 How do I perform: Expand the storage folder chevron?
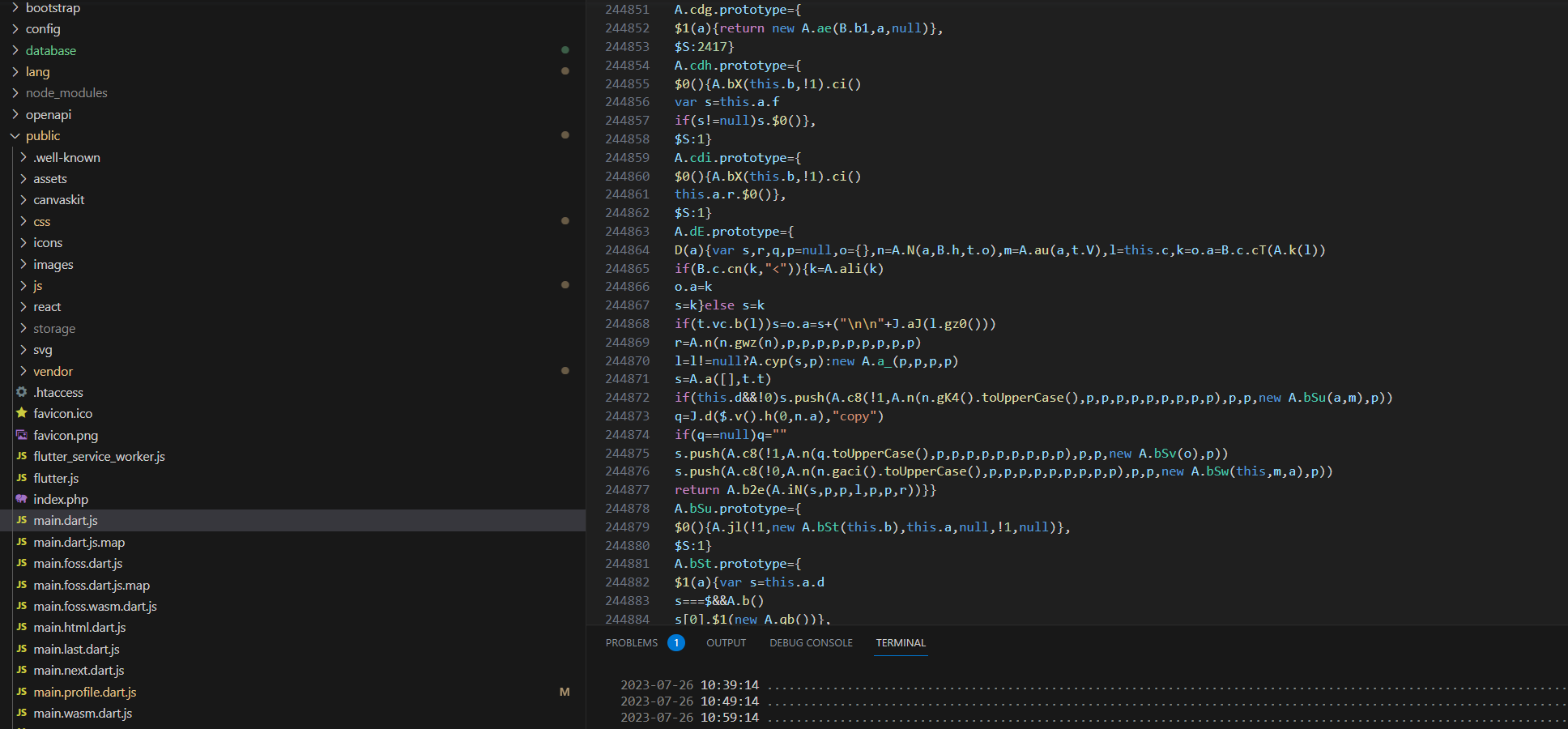[x=23, y=328]
